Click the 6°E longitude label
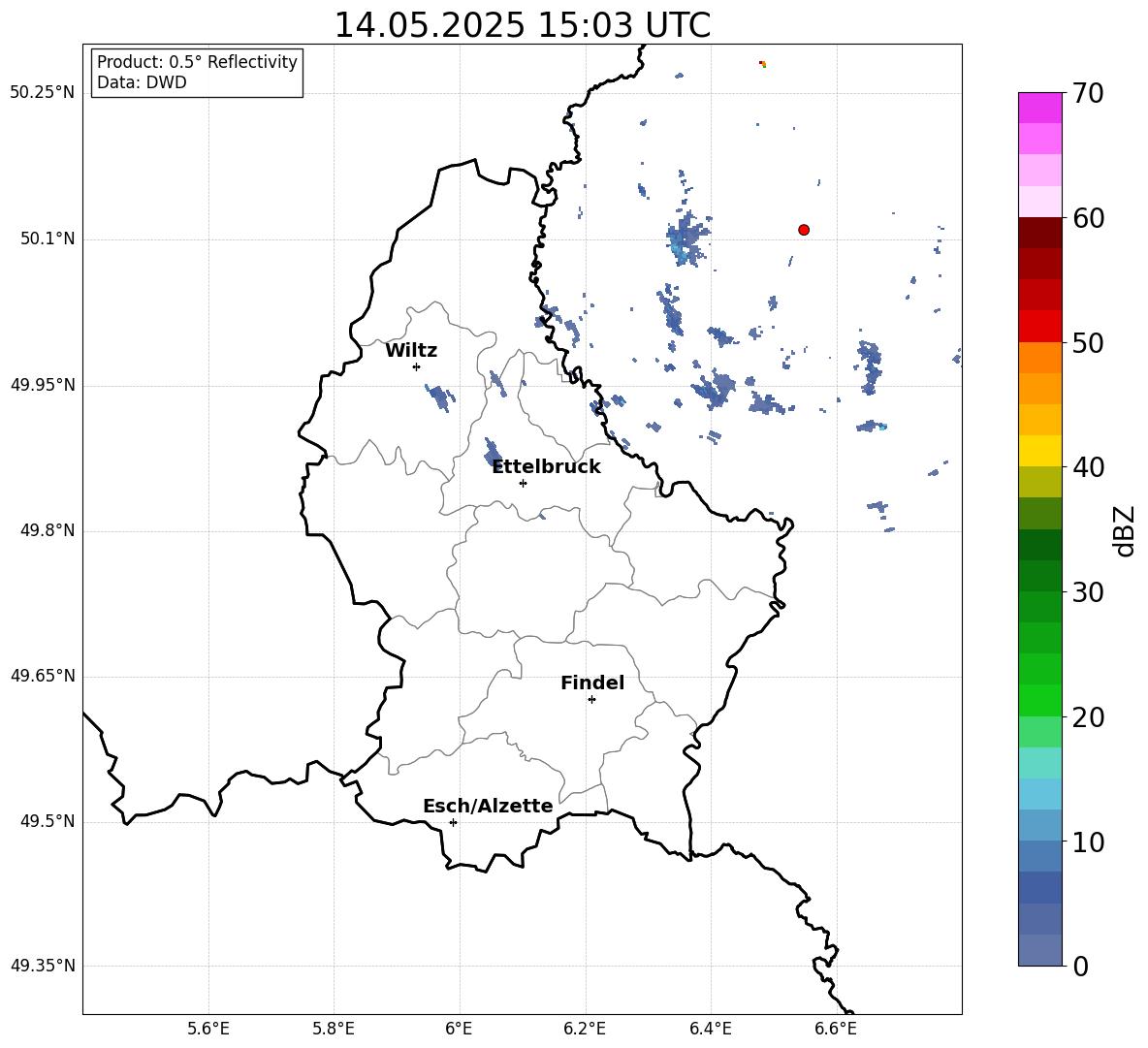 (x=459, y=1029)
